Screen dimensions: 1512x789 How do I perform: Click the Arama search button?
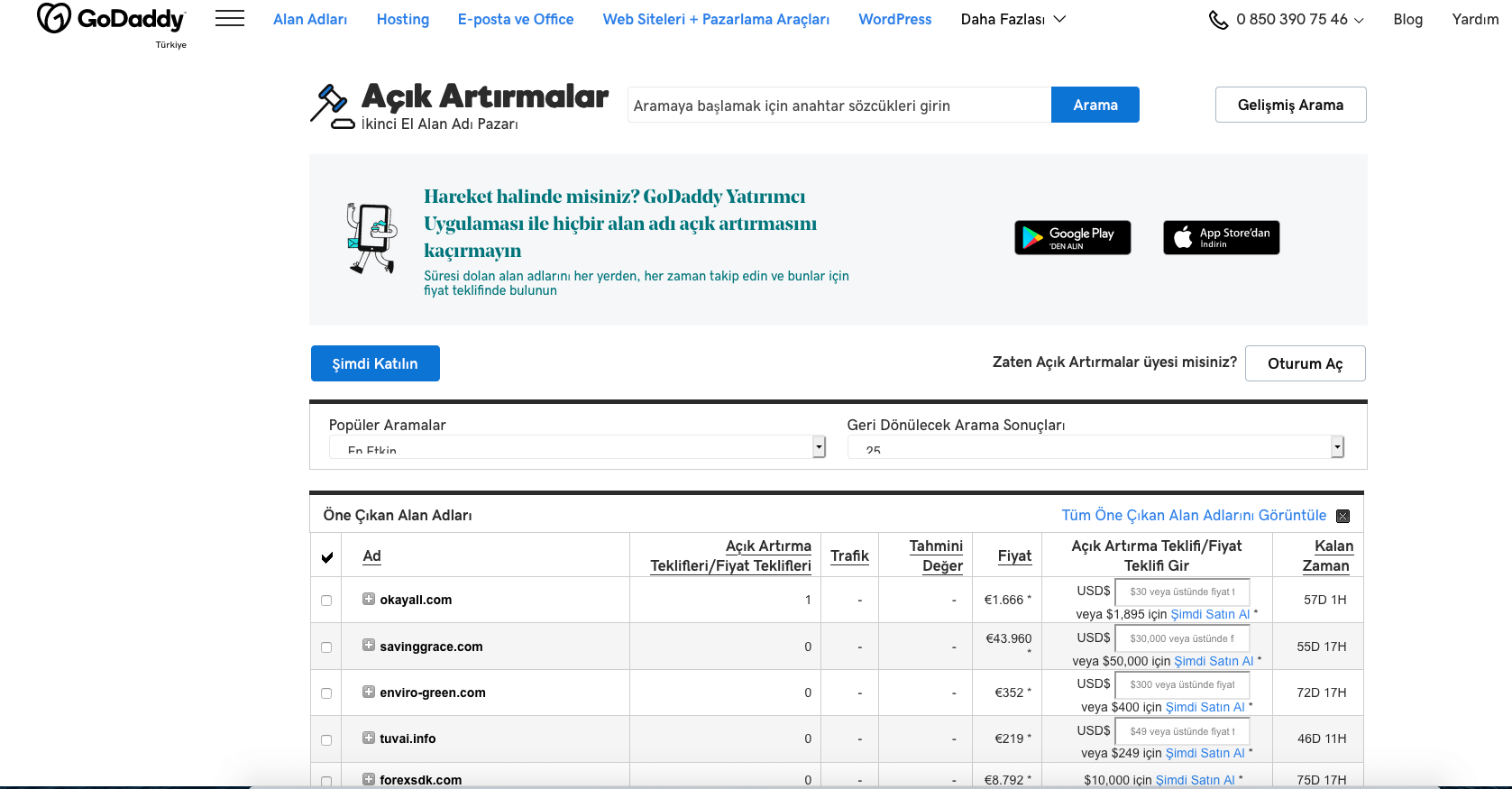[1095, 105]
